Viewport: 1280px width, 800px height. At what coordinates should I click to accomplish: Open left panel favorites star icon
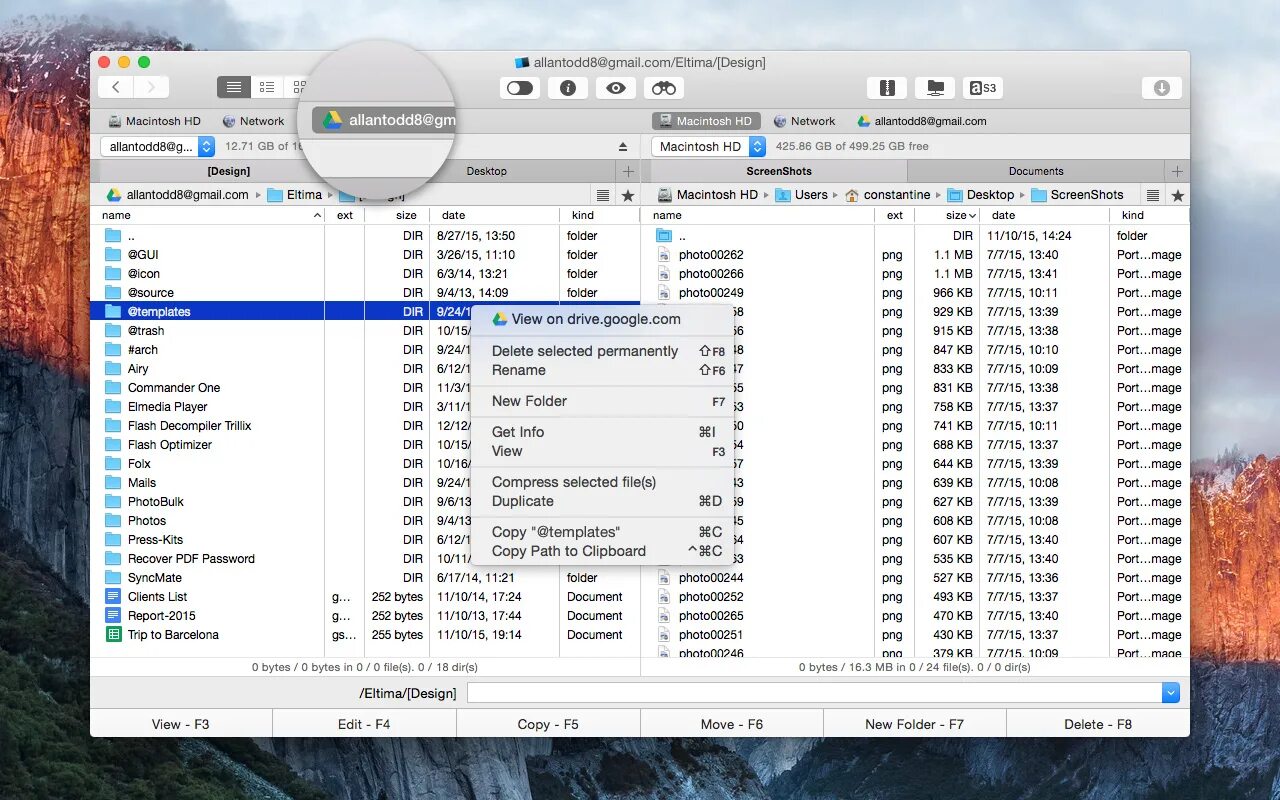(x=628, y=195)
